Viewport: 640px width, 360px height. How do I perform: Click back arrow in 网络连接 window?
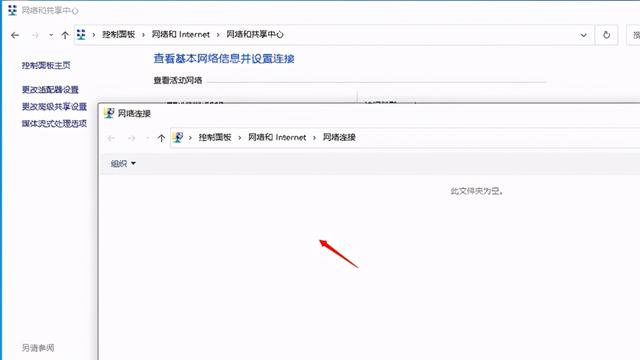pyautogui.click(x=111, y=138)
